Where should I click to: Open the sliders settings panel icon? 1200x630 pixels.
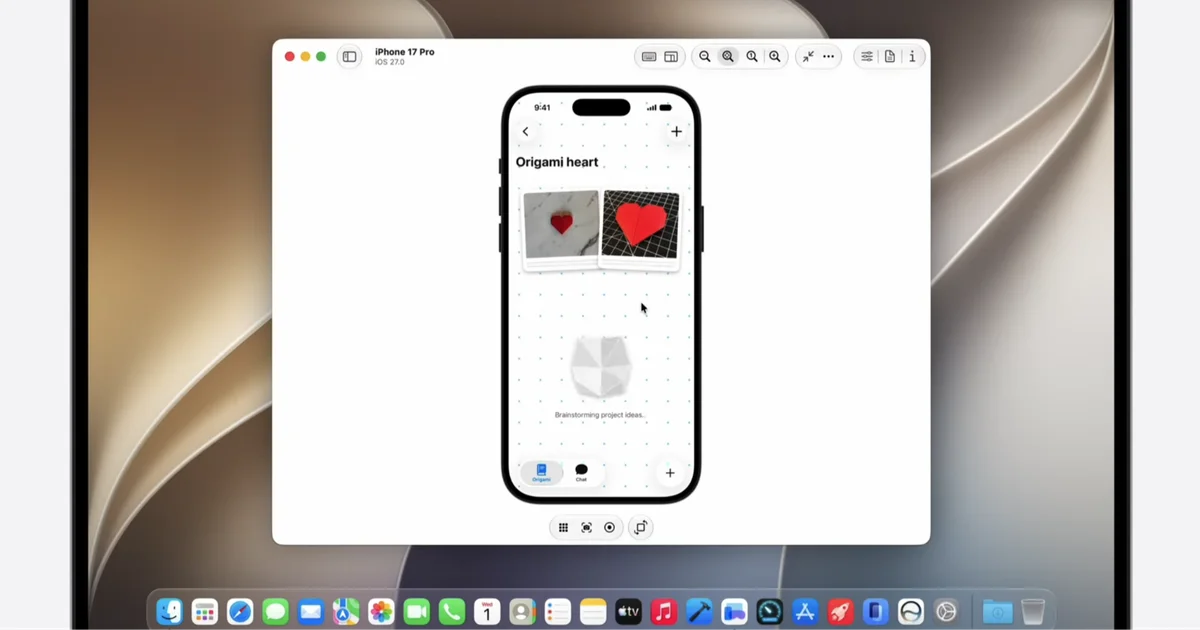pos(867,57)
